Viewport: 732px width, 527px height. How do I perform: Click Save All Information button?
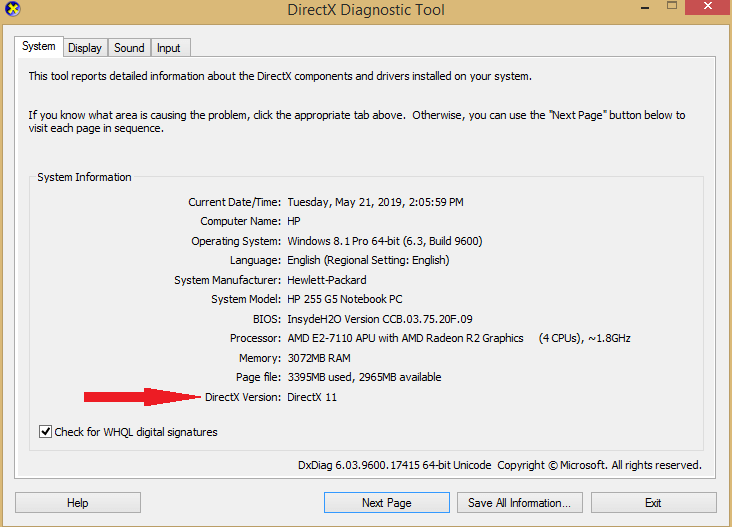tap(520, 503)
